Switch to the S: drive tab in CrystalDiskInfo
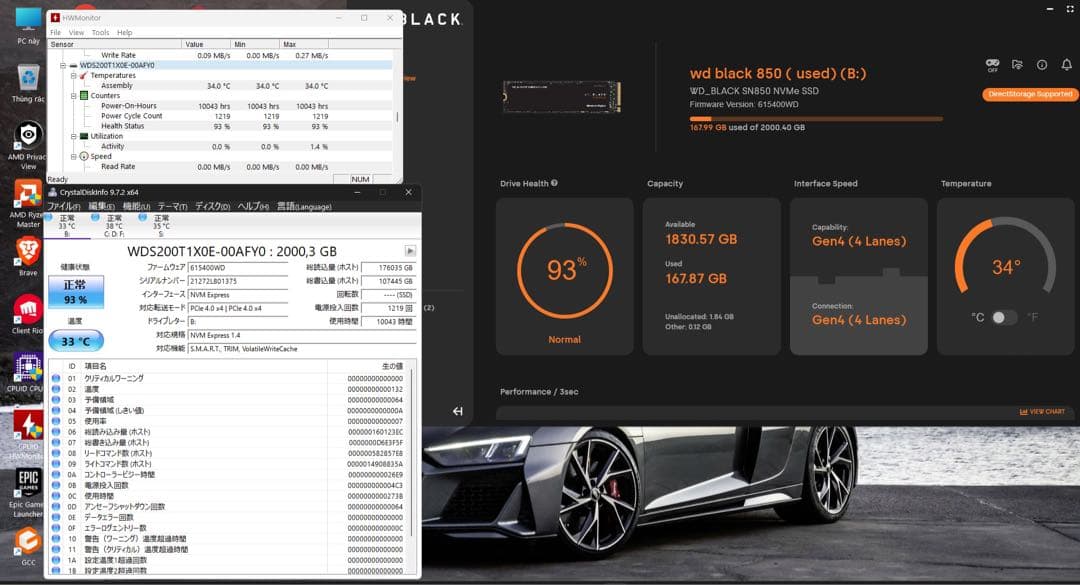 160,225
